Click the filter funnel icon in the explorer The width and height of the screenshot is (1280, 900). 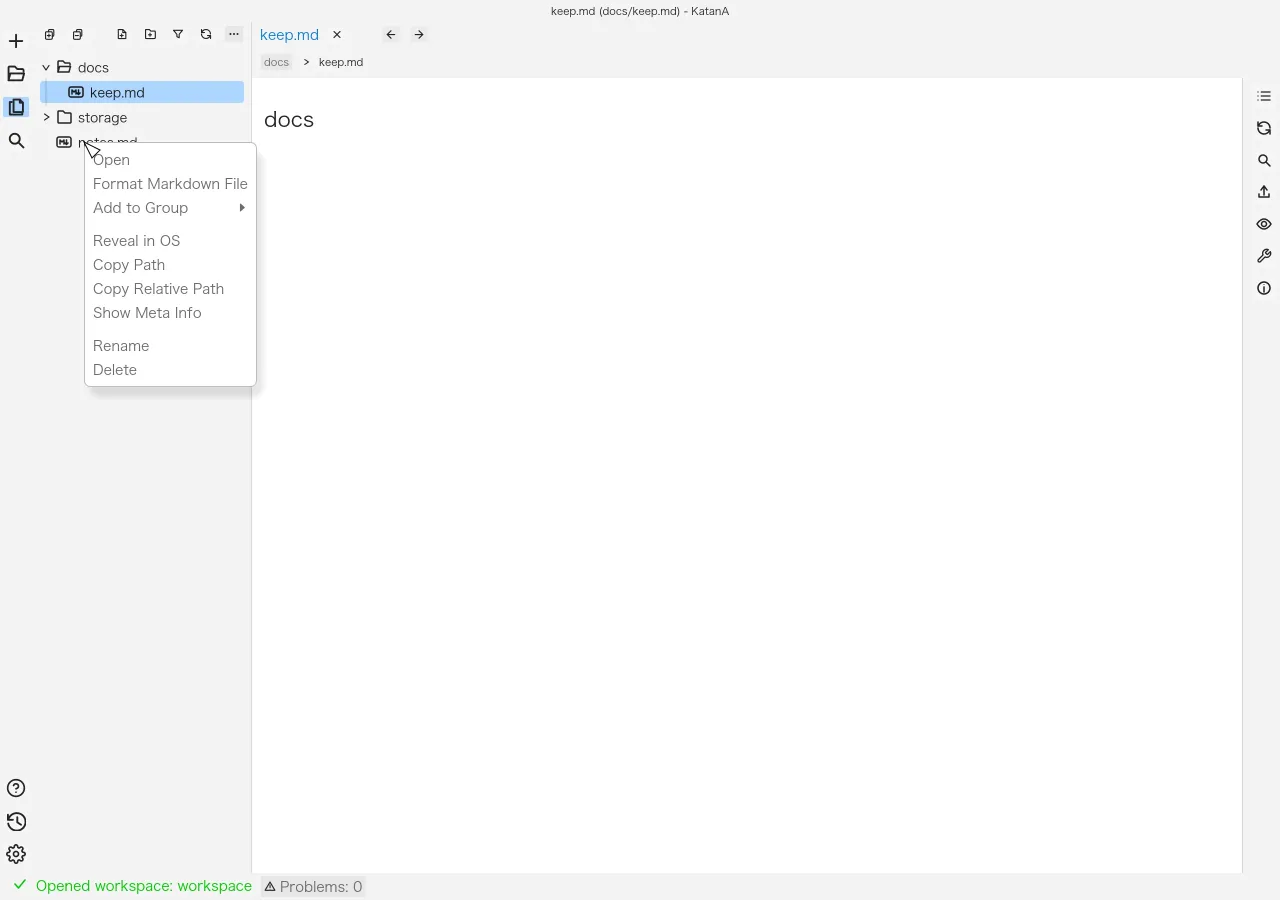coord(178,34)
